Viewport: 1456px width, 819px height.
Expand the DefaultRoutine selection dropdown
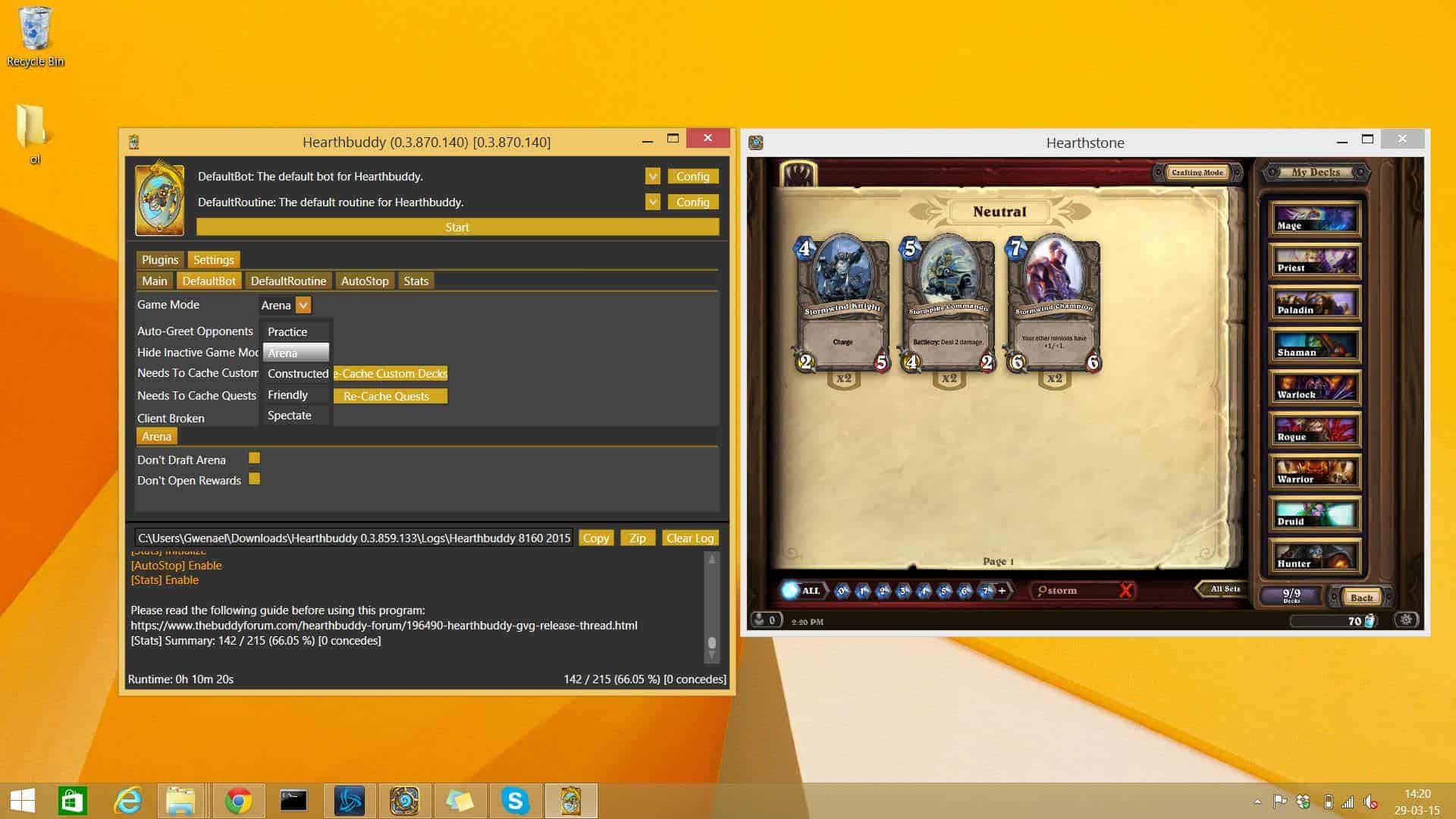click(x=652, y=202)
